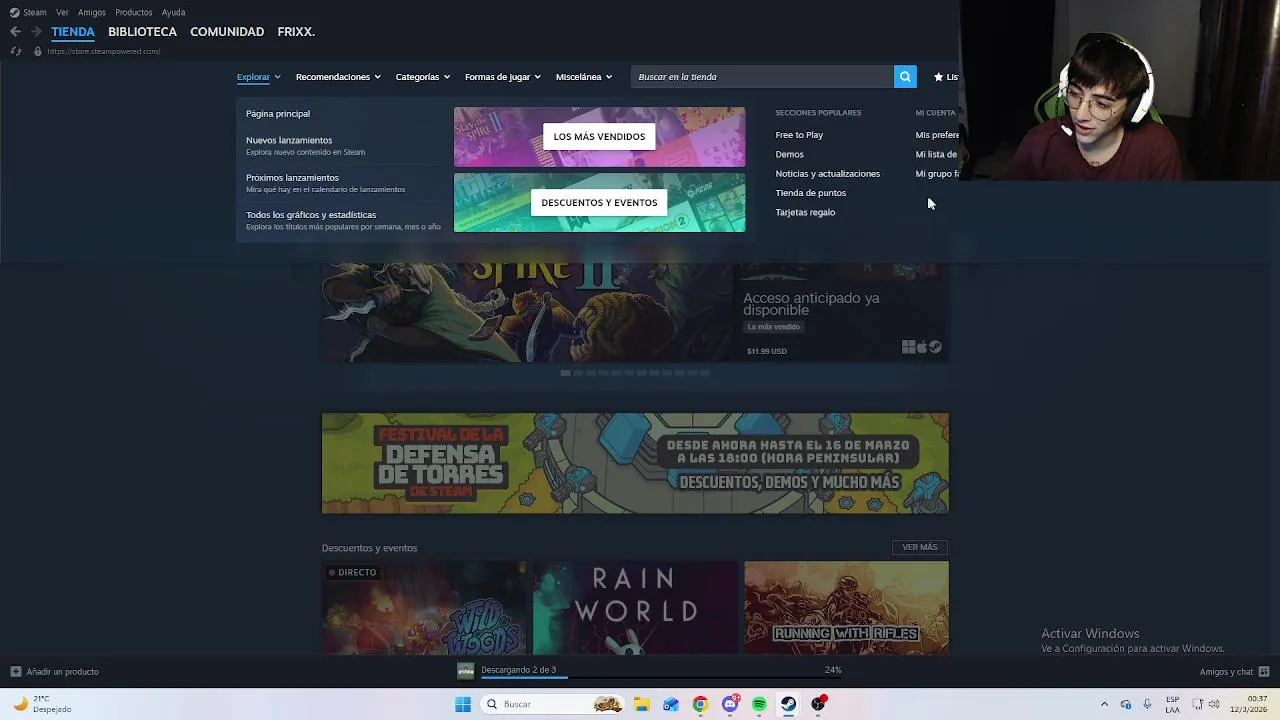Open Outlook from the taskbar

671,704
